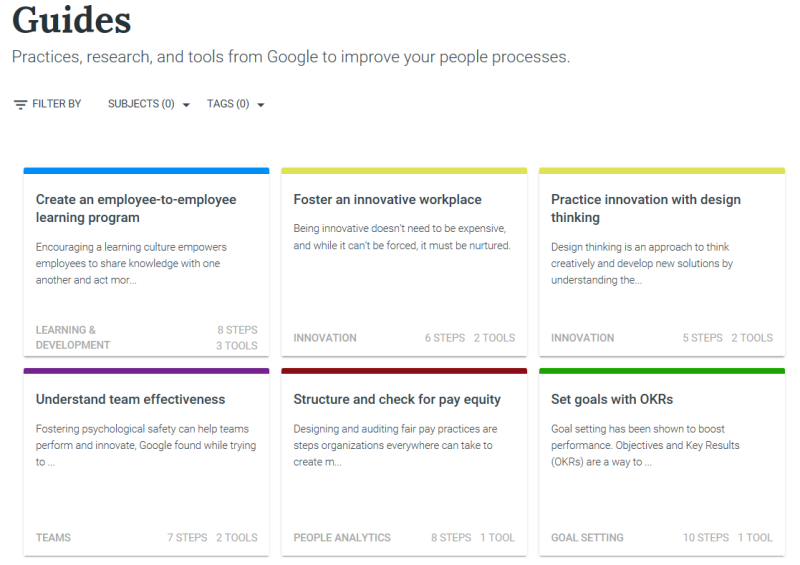Click the green bar on OKRs card
800x565 pixels.
coord(662,371)
